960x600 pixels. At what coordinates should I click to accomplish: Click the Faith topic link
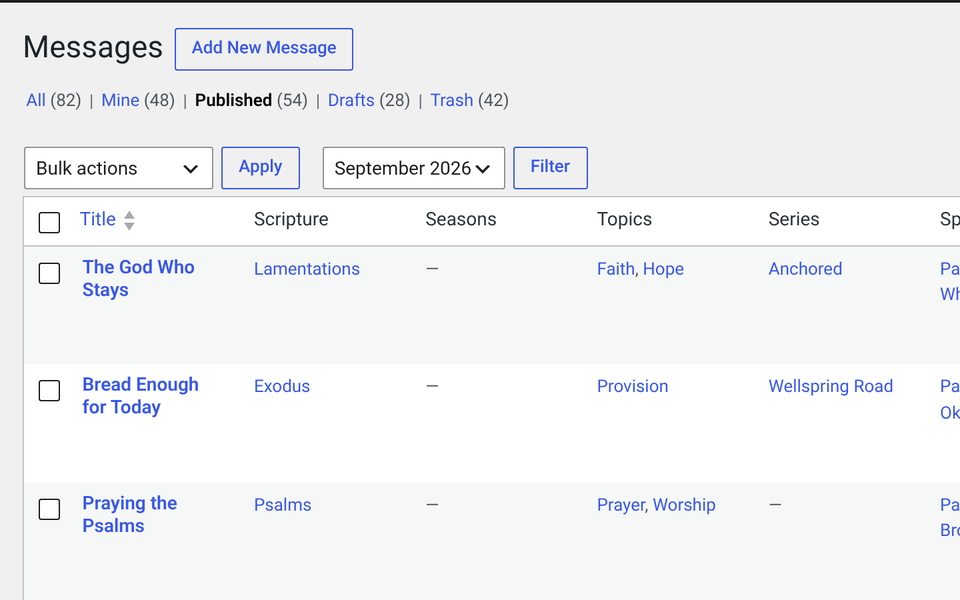pos(615,269)
